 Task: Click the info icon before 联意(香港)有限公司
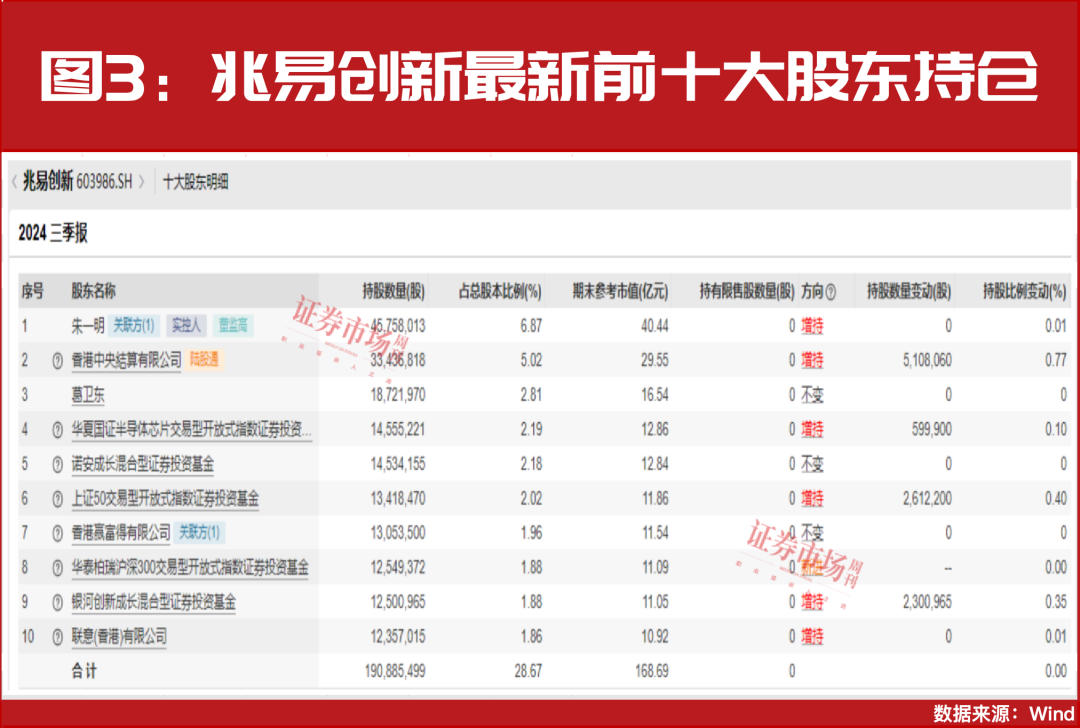tap(58, 638)
